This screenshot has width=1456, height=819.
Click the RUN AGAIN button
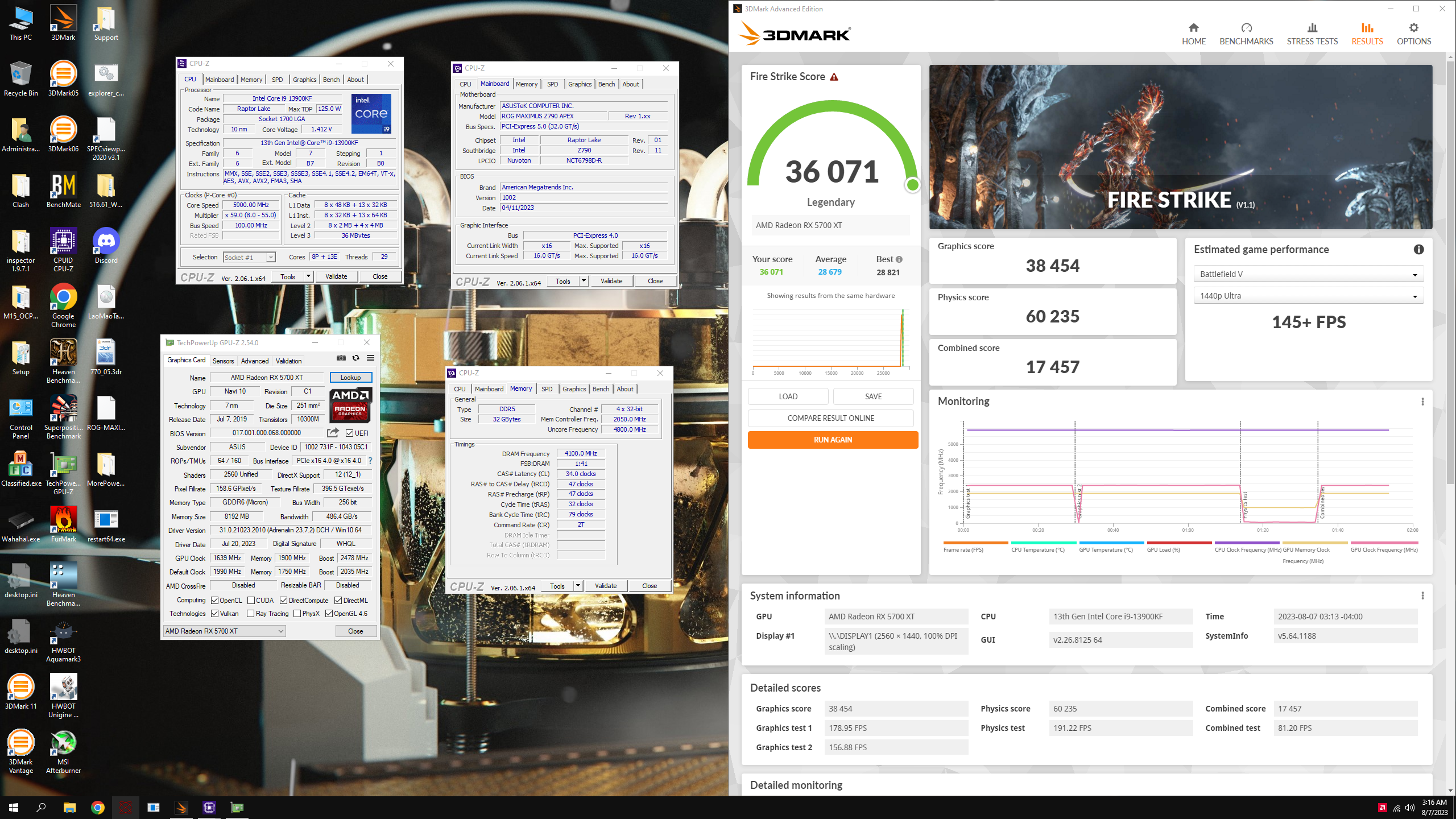tap(833, 440)
